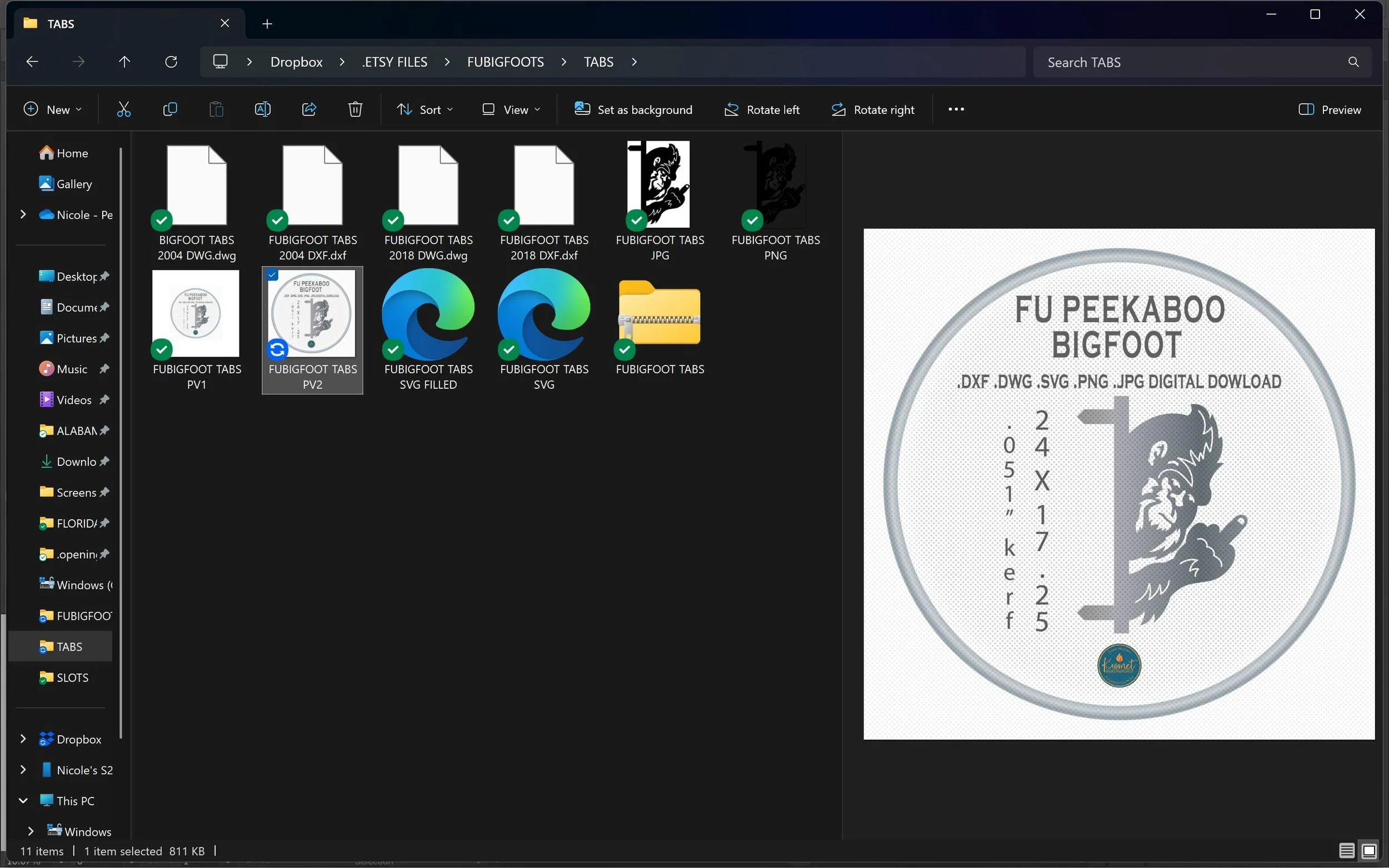Viewport: 1389px width, 868px height.
Task: Click the Cut scissors icon
Action: click(123, 109)
